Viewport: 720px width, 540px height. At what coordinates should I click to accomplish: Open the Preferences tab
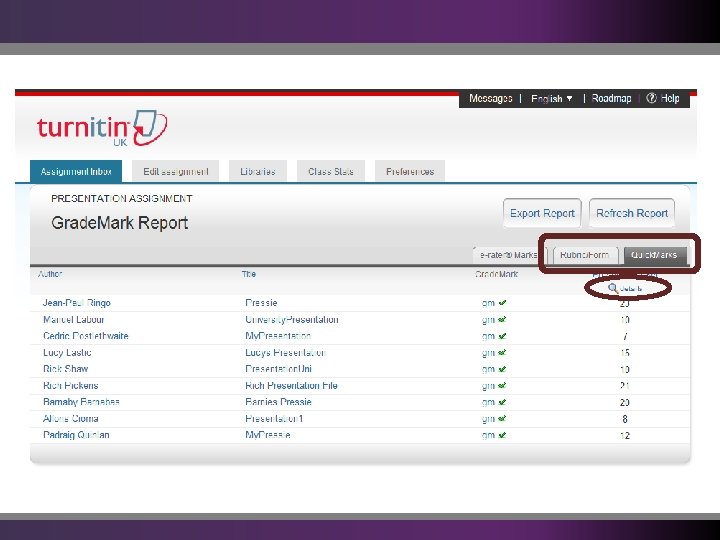click(410, 171)
